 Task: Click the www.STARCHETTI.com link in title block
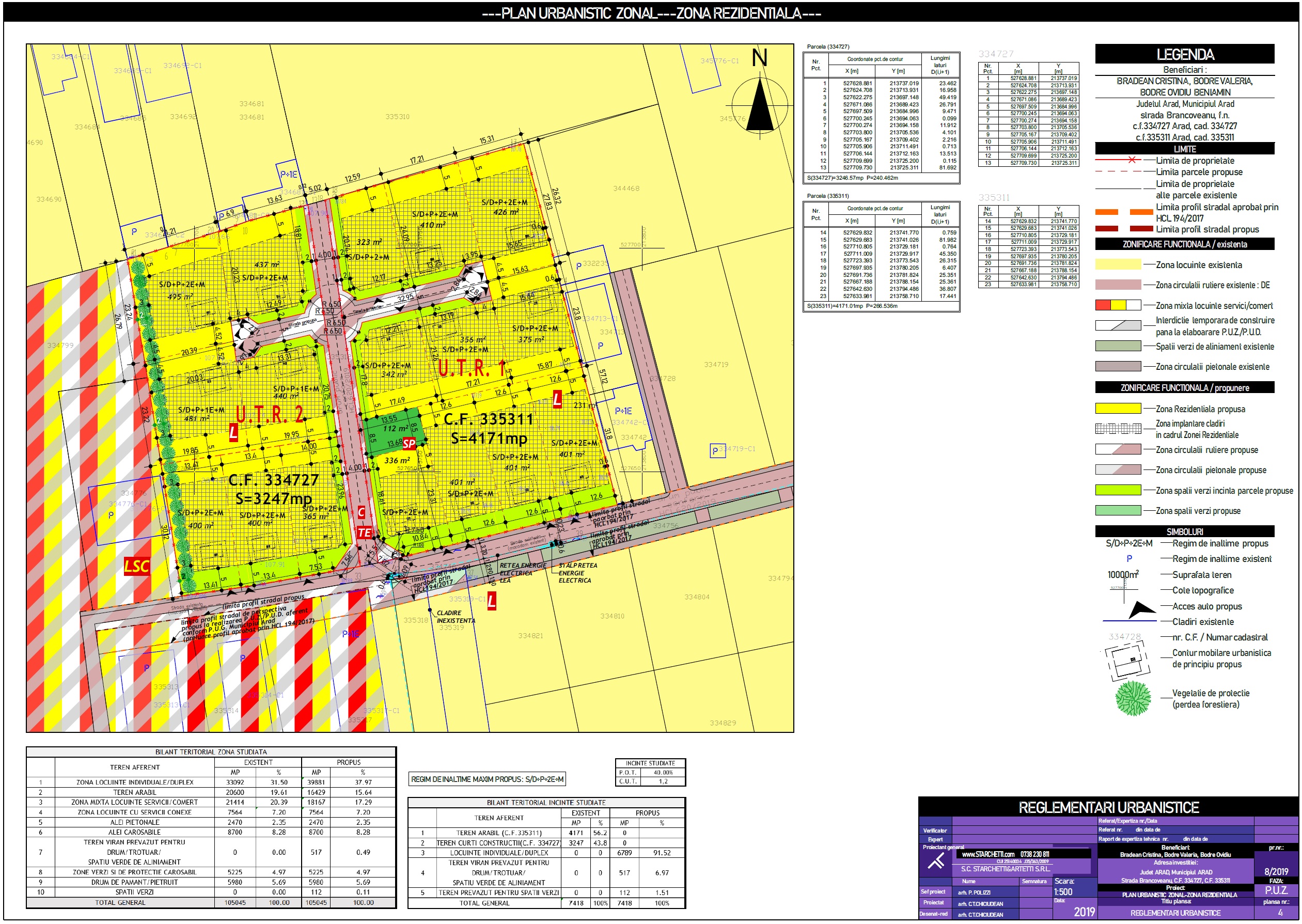[x=988, y=854]
